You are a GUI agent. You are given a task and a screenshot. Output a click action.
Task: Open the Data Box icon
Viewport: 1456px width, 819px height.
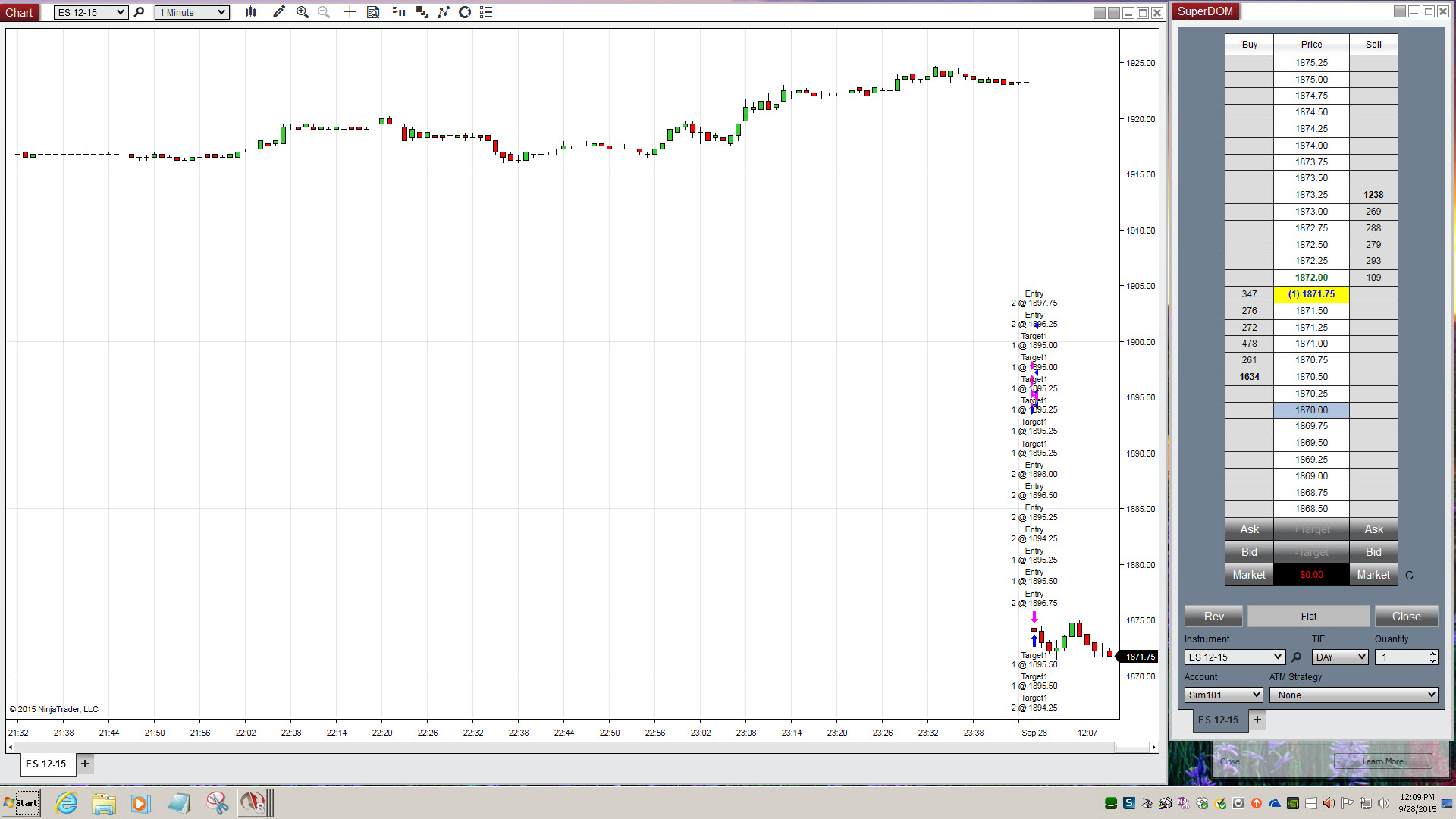[x=373, y=12]
